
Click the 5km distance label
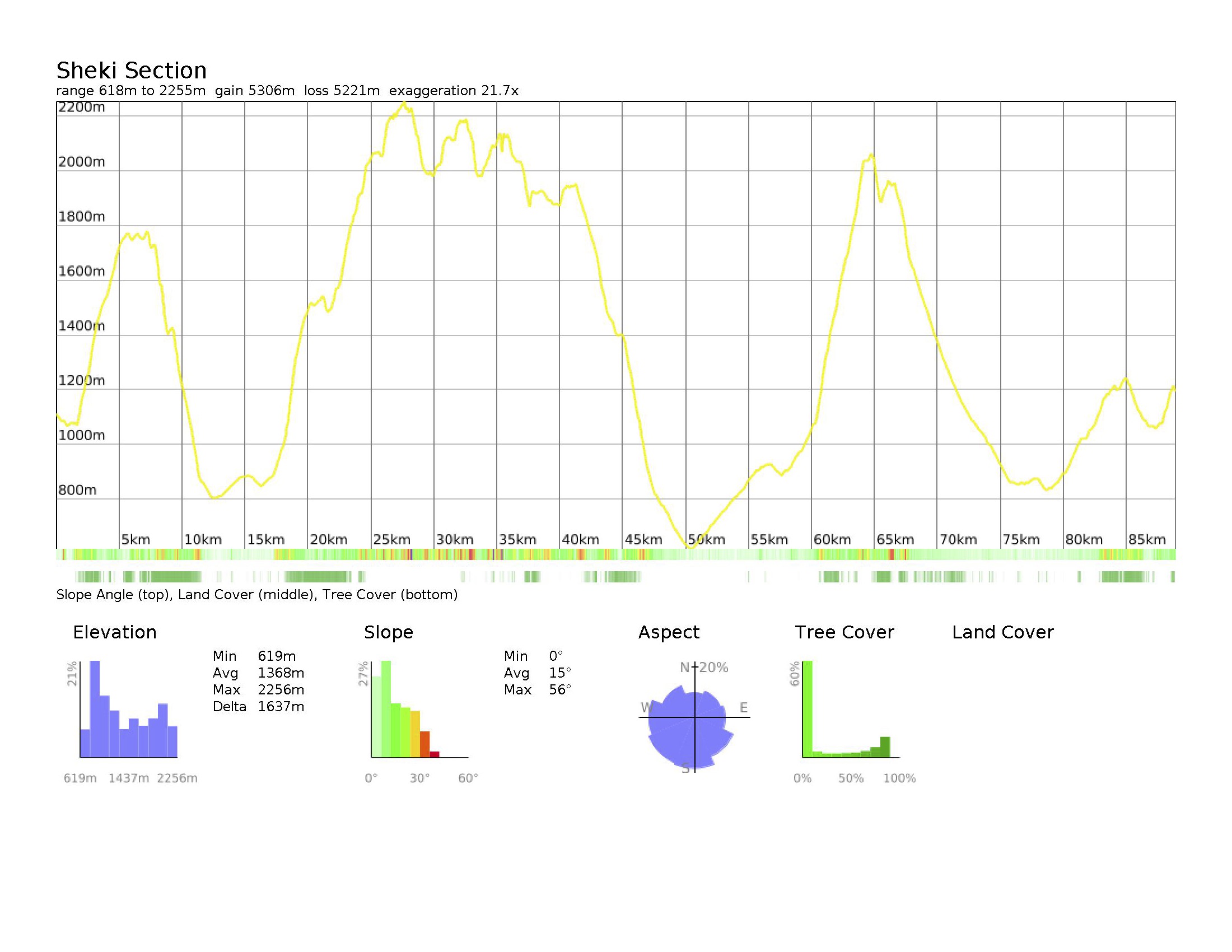tap(136, 540)
